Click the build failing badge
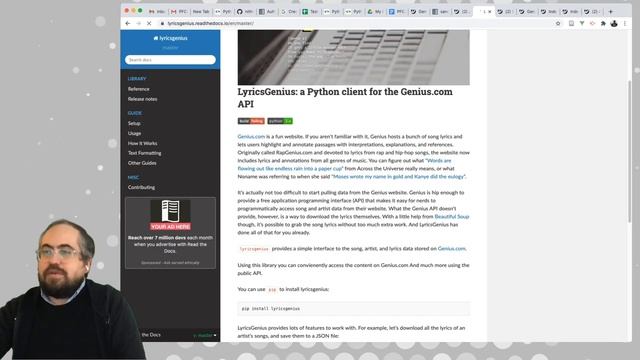Image resolution: width=640 pixels, height=360 pixels. pos(251,121)
